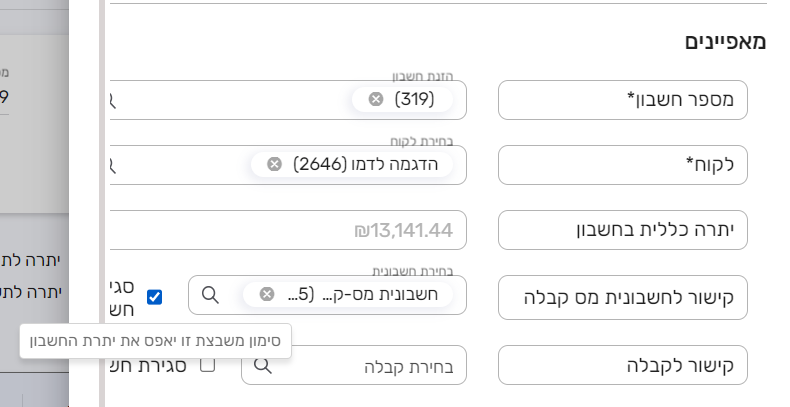This screenshot has width=790, height=407.
Task: Click the מאפיינים section heading
Action: click(725, 42)
